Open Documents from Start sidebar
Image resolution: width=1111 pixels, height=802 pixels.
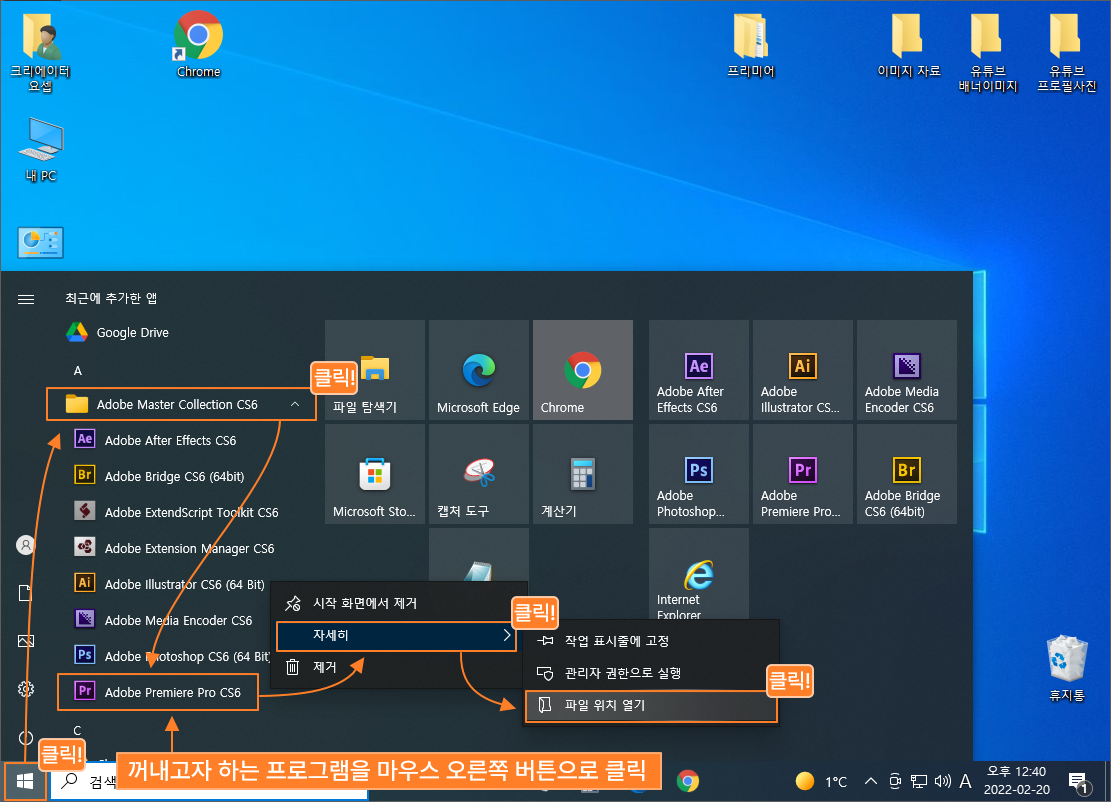click(x=26, y=593)
